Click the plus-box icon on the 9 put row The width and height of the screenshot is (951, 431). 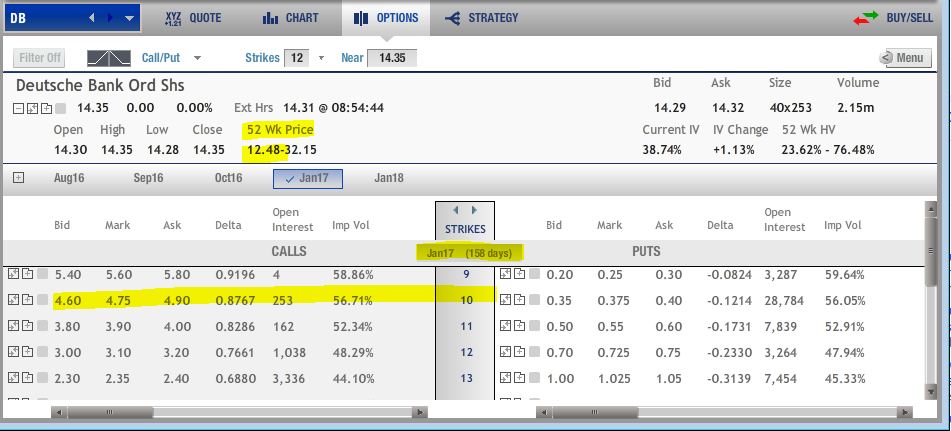(520, 274)
